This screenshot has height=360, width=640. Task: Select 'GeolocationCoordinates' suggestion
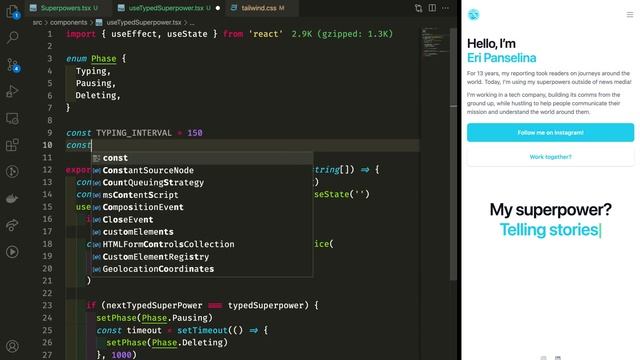[202, 269]
